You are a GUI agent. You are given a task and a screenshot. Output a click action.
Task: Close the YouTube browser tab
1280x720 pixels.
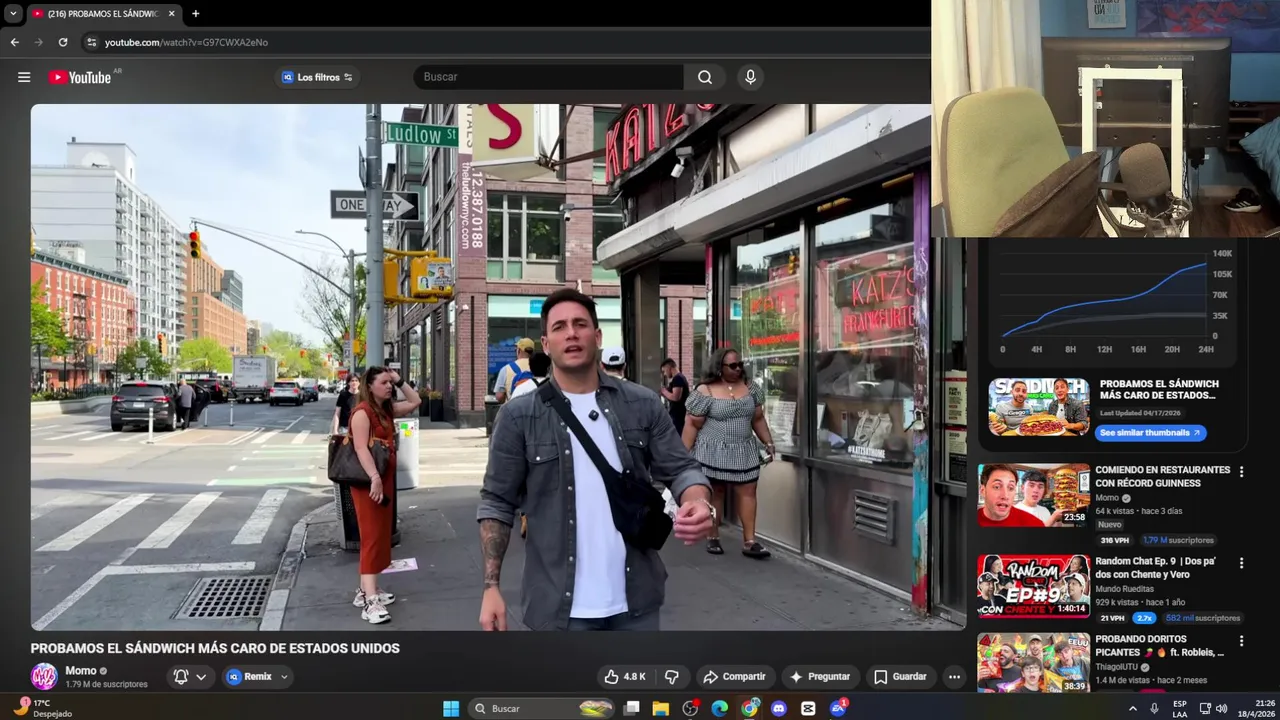171,14
